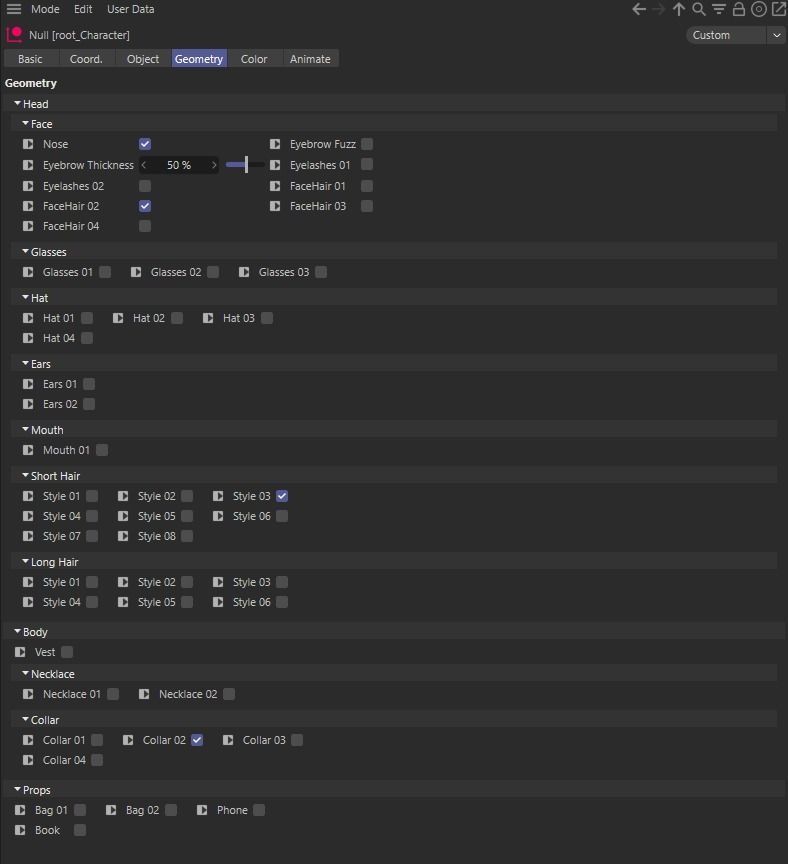Click keyframe icon beside Nose

click(x=28, y=144)
